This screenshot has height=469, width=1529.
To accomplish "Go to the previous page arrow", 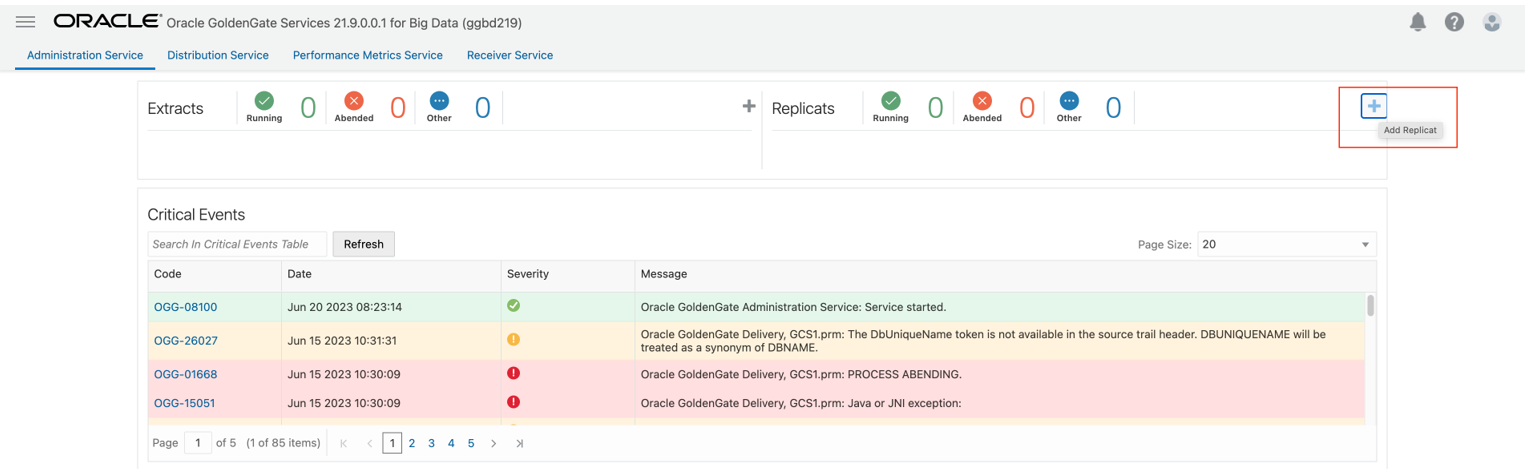I will point(369,443).
